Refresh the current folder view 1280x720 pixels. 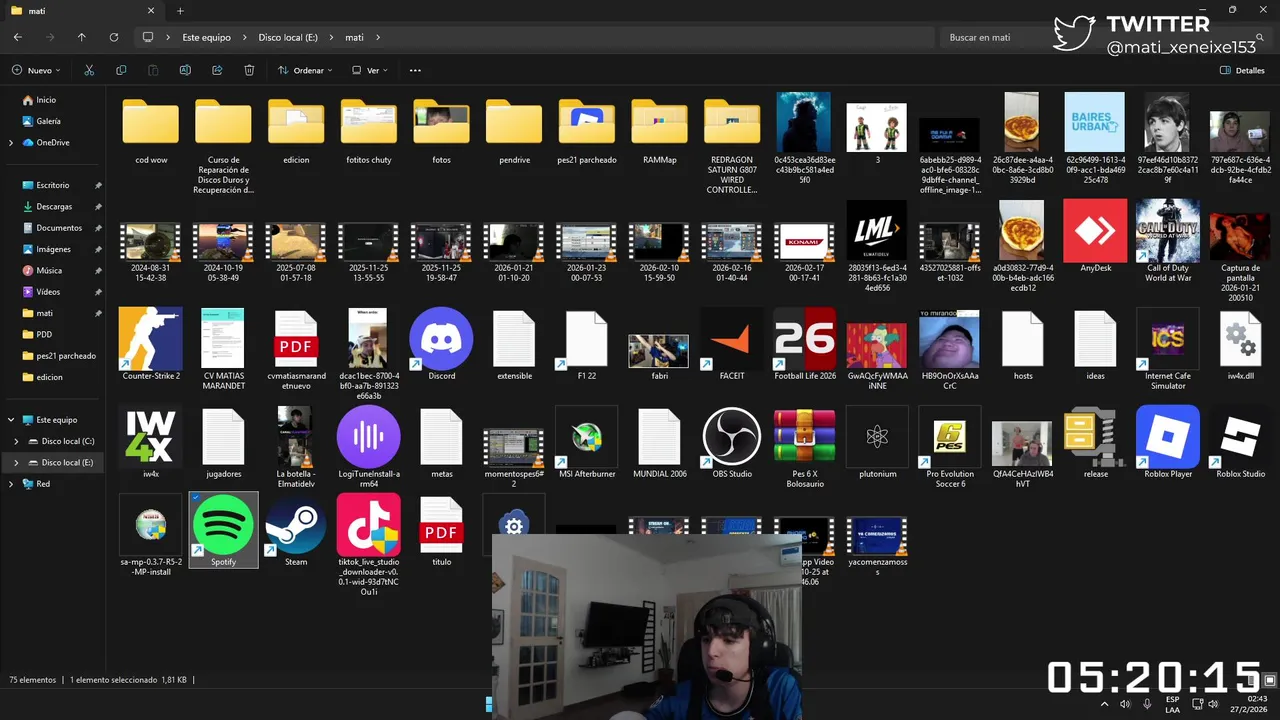pyautogui.click(x=114, y=37)
